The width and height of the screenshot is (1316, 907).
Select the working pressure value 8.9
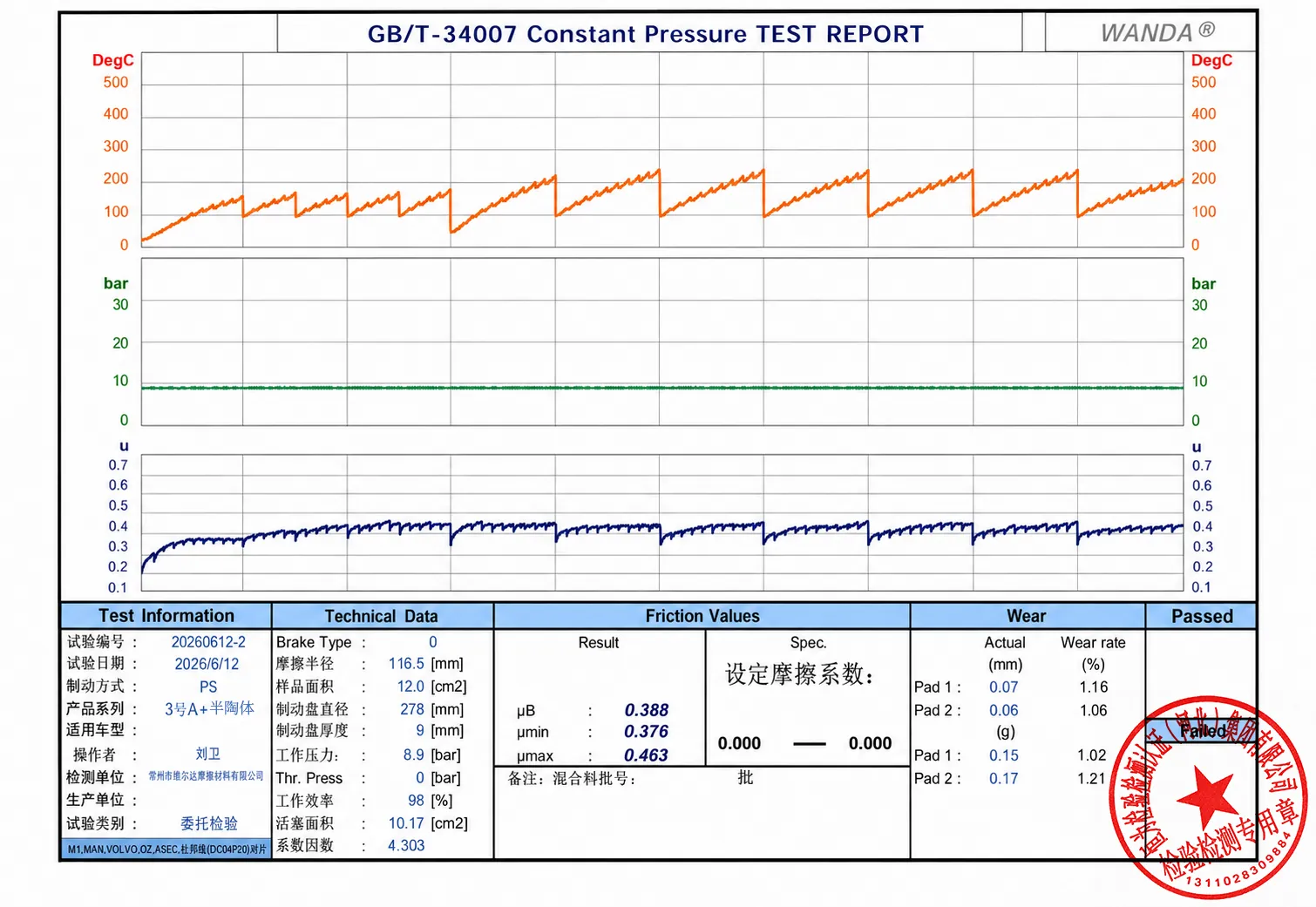414,755
